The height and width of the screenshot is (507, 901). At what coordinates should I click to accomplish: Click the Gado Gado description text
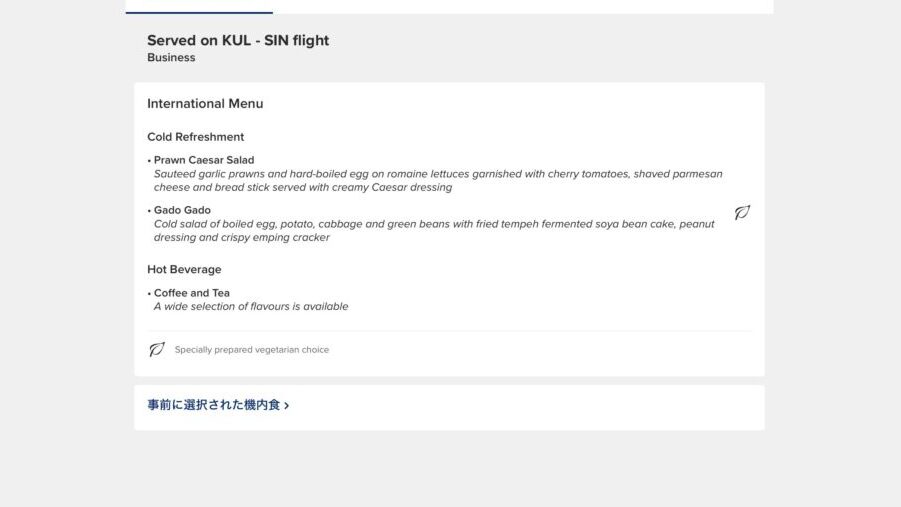(x=434, y=231)
